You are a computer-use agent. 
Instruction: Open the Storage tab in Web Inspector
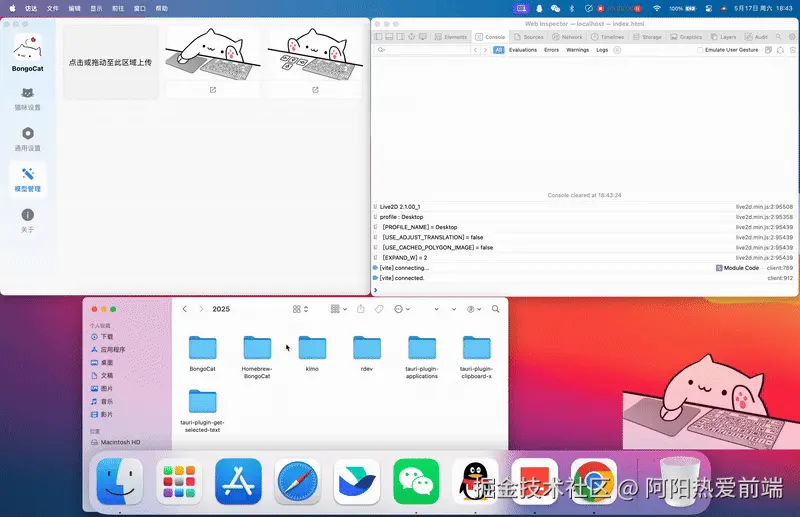click(x=647, y=37)
